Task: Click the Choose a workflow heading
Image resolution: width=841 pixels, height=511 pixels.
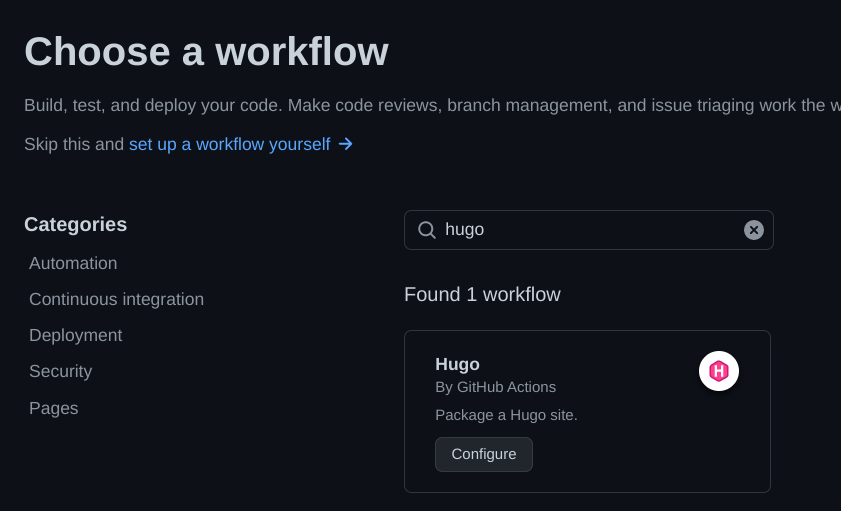Action: coord(206,51)
